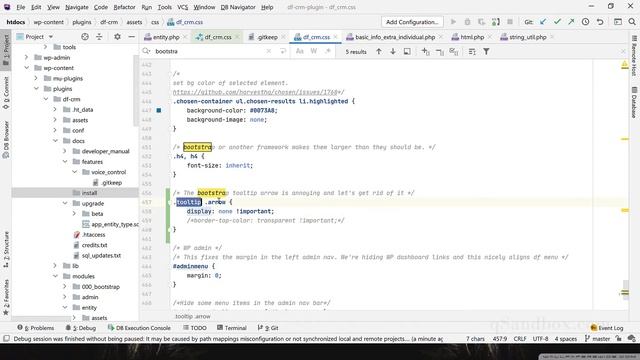
Task: Click the toggle multiline find icon
Action: pyautogui.click(x=283, y=51)
